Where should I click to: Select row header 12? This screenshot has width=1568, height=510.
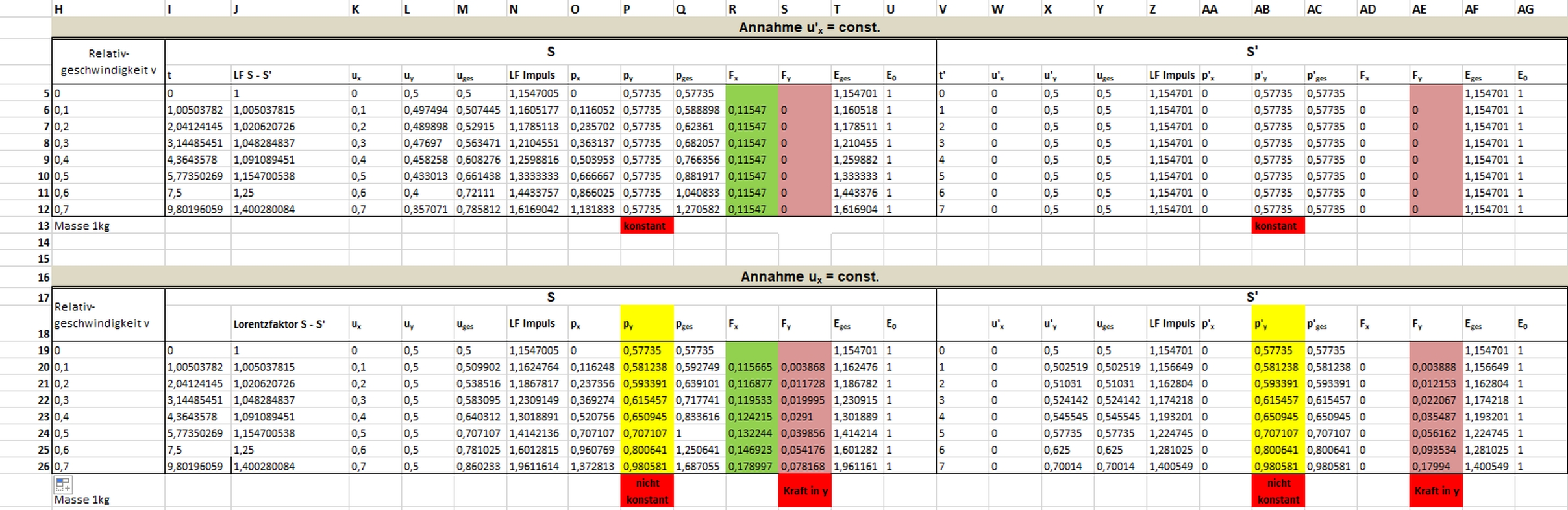26,210
